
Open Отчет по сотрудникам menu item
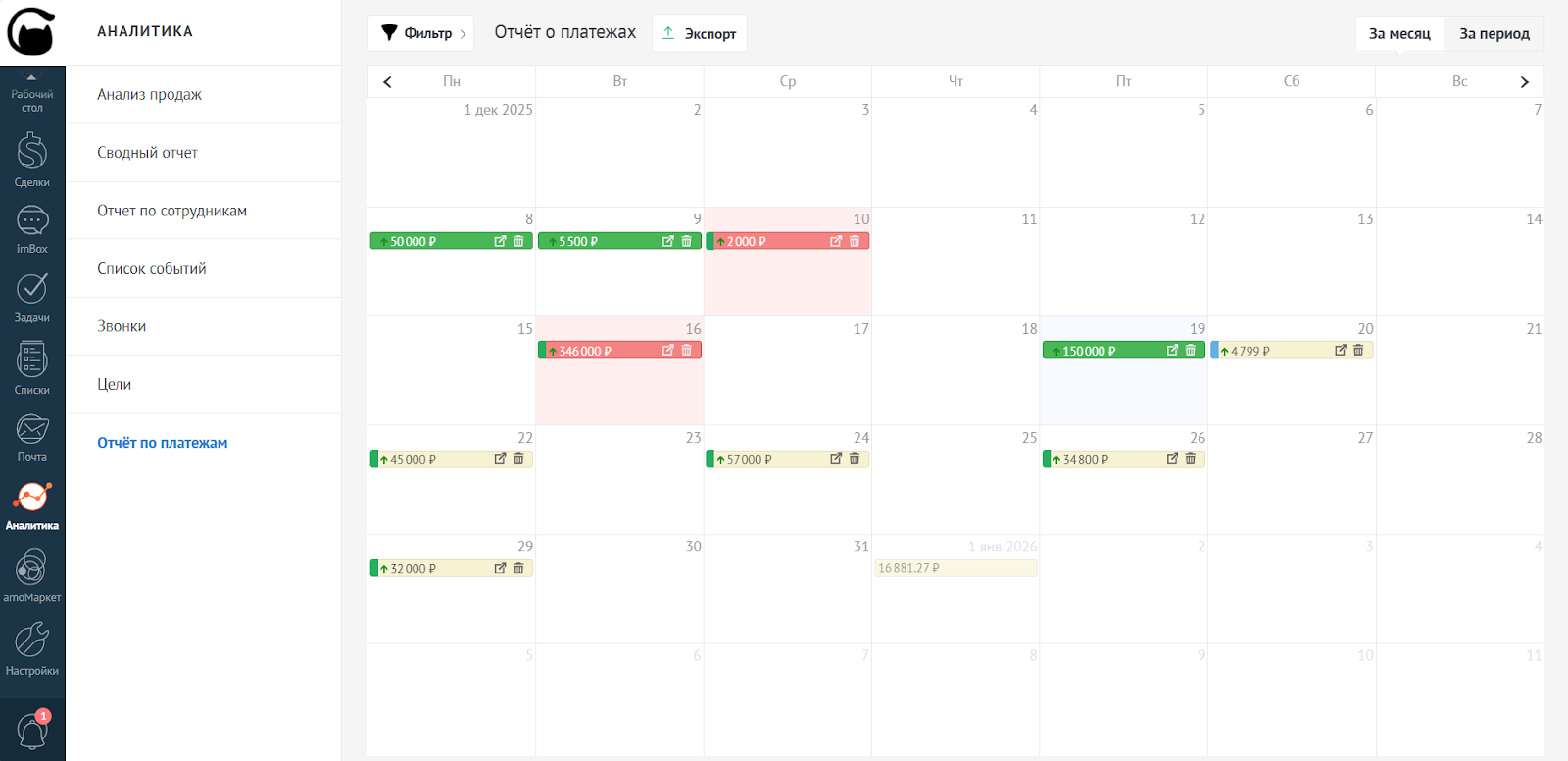(x=171, y=211)
